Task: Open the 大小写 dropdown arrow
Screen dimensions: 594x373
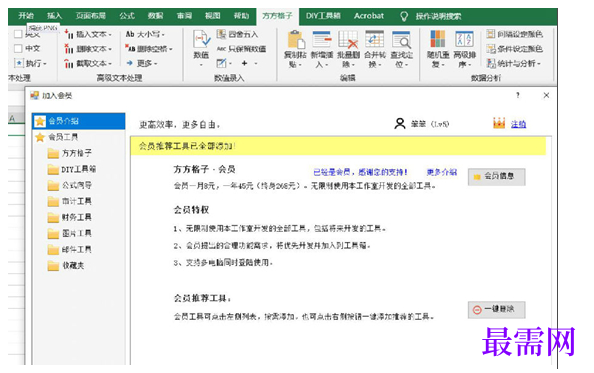Action: (x=163, y=35)
